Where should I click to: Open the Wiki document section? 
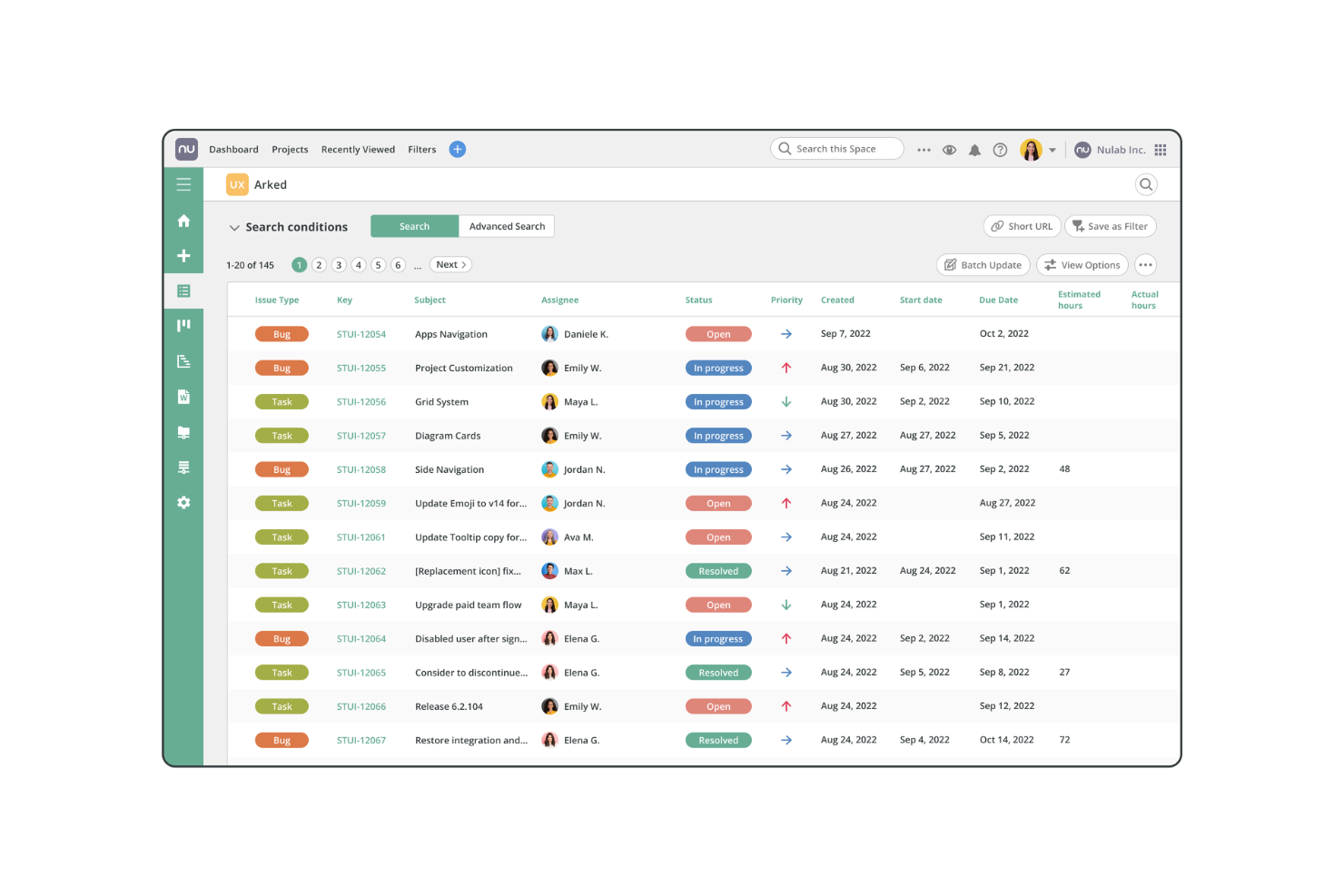pyautogui.click(x=184, y=397)
